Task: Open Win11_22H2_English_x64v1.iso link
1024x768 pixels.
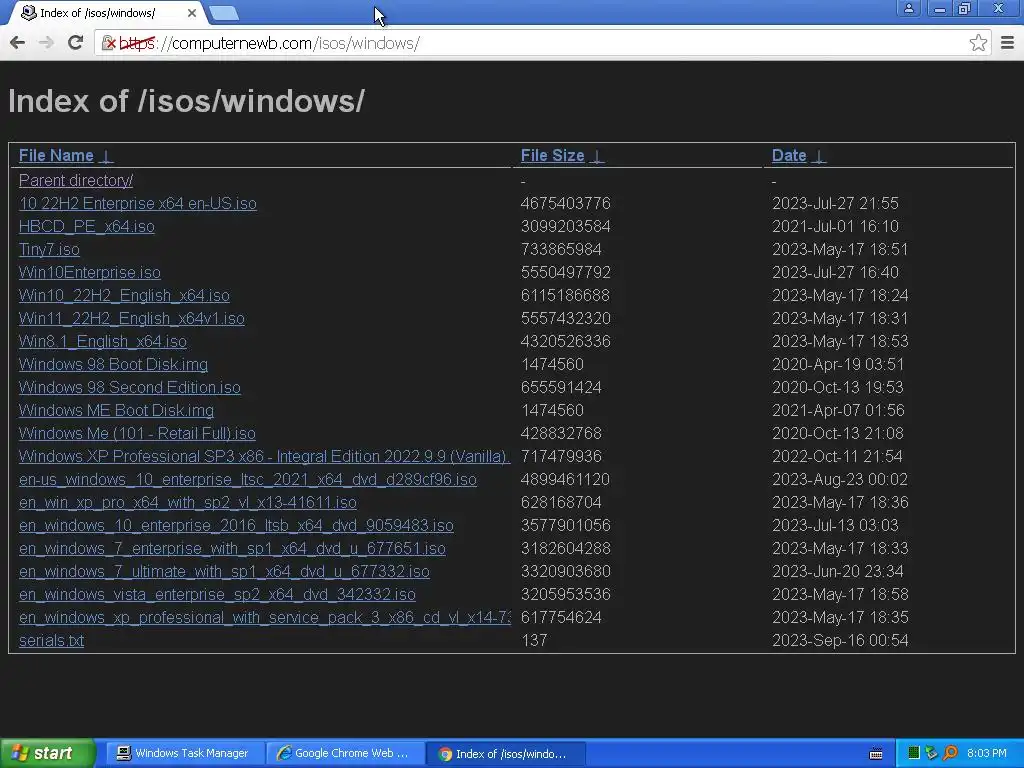Action: tap(132, 318)
